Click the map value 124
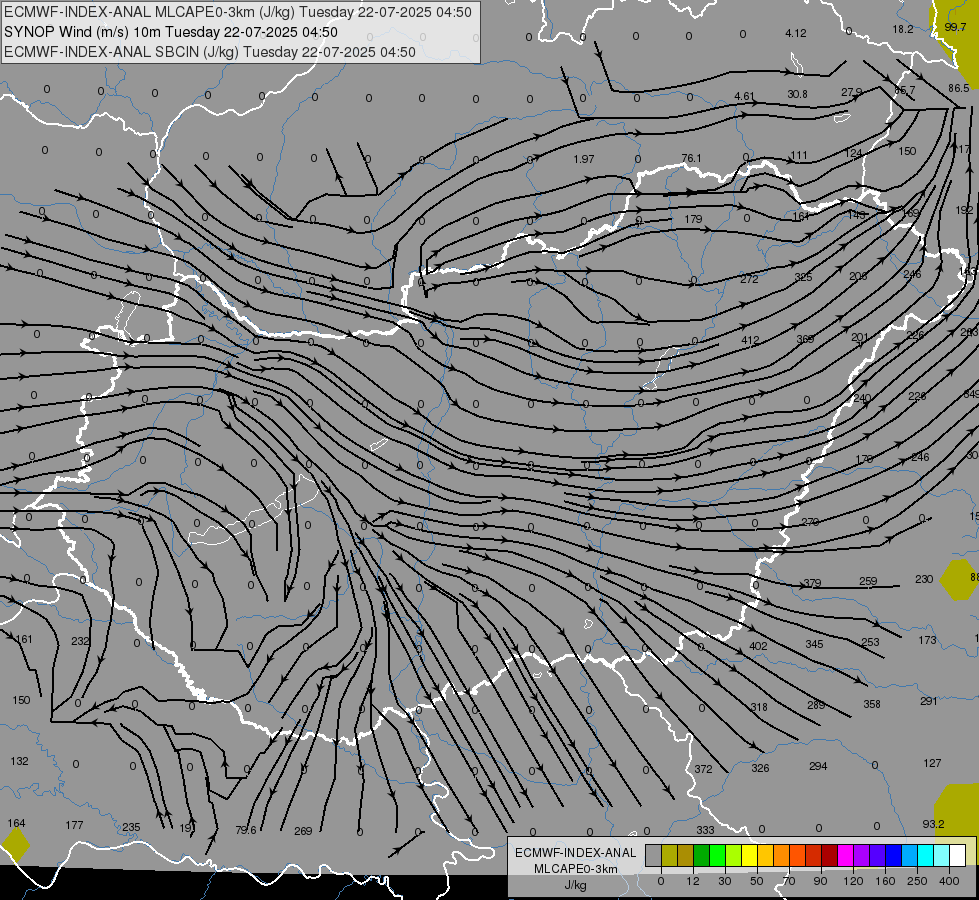Screen dimensions: 979x900 pyautogui.click(x=853, y=153)
